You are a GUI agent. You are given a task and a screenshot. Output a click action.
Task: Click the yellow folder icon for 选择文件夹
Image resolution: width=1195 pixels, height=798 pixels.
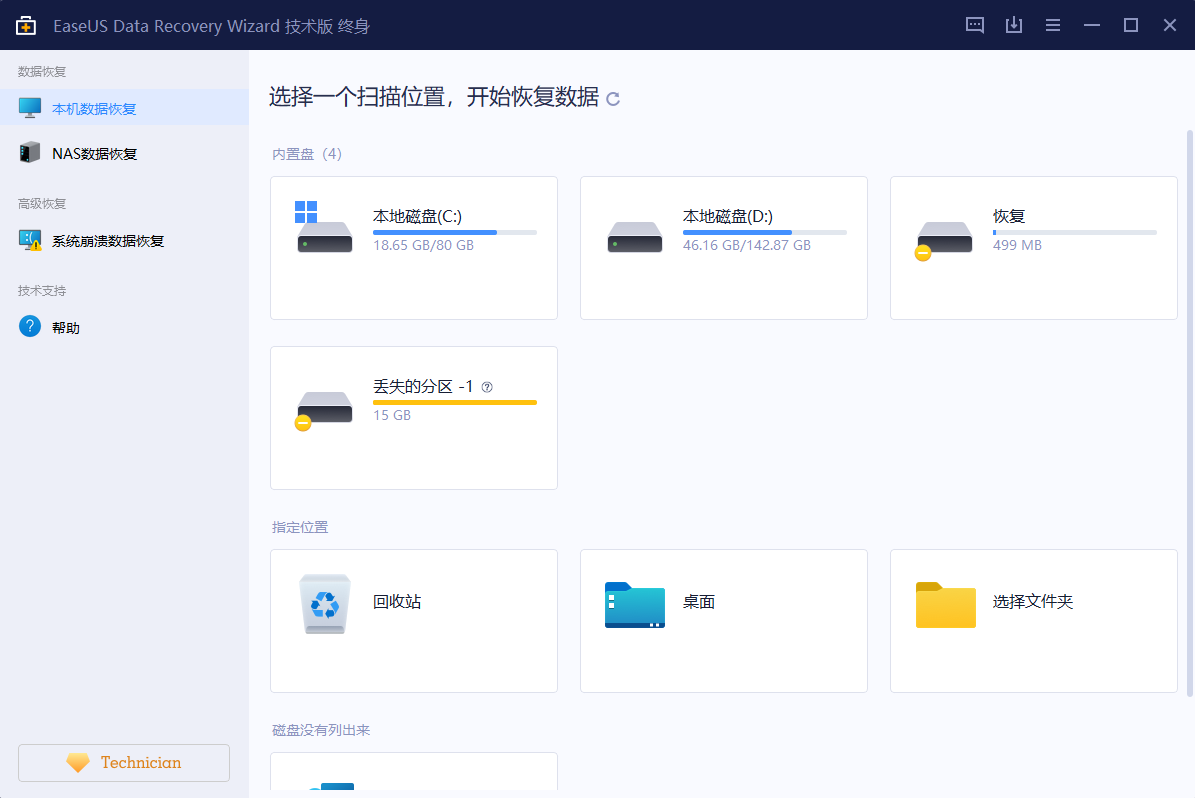coord(945,604)
